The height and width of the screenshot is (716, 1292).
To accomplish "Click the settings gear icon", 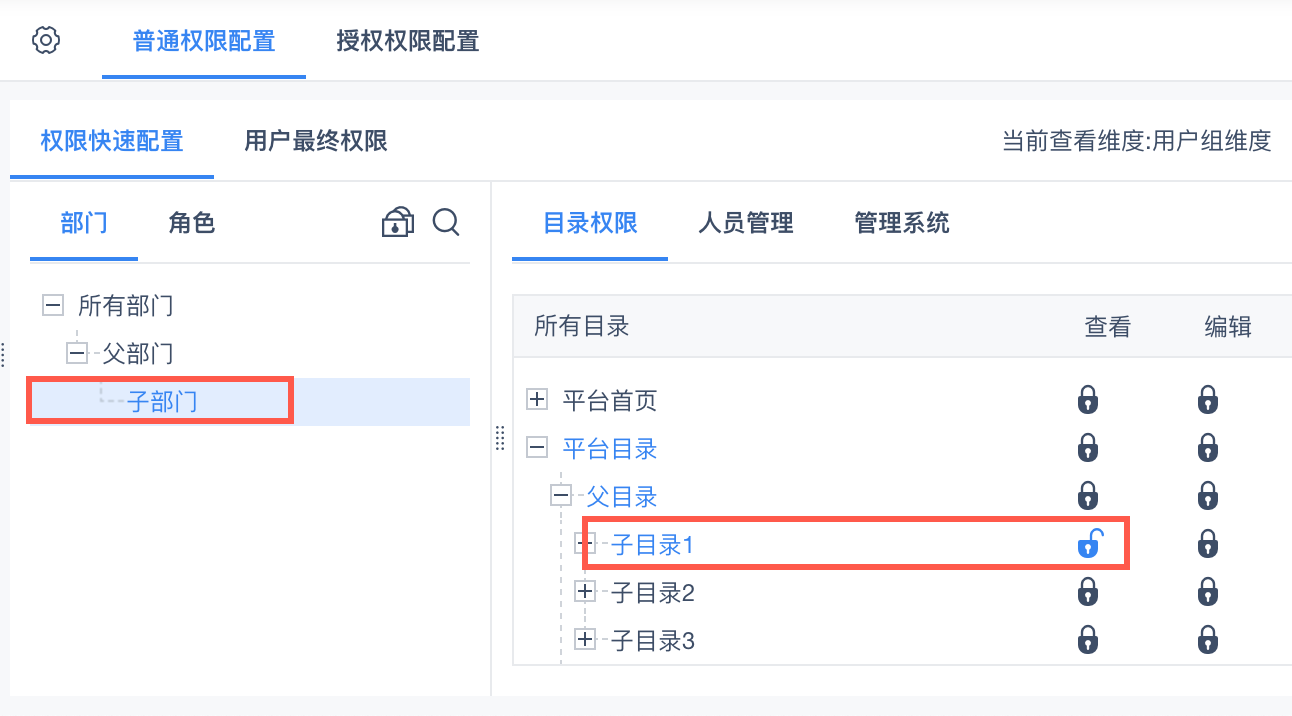I will pyautogui.click(x=46, y=41).
